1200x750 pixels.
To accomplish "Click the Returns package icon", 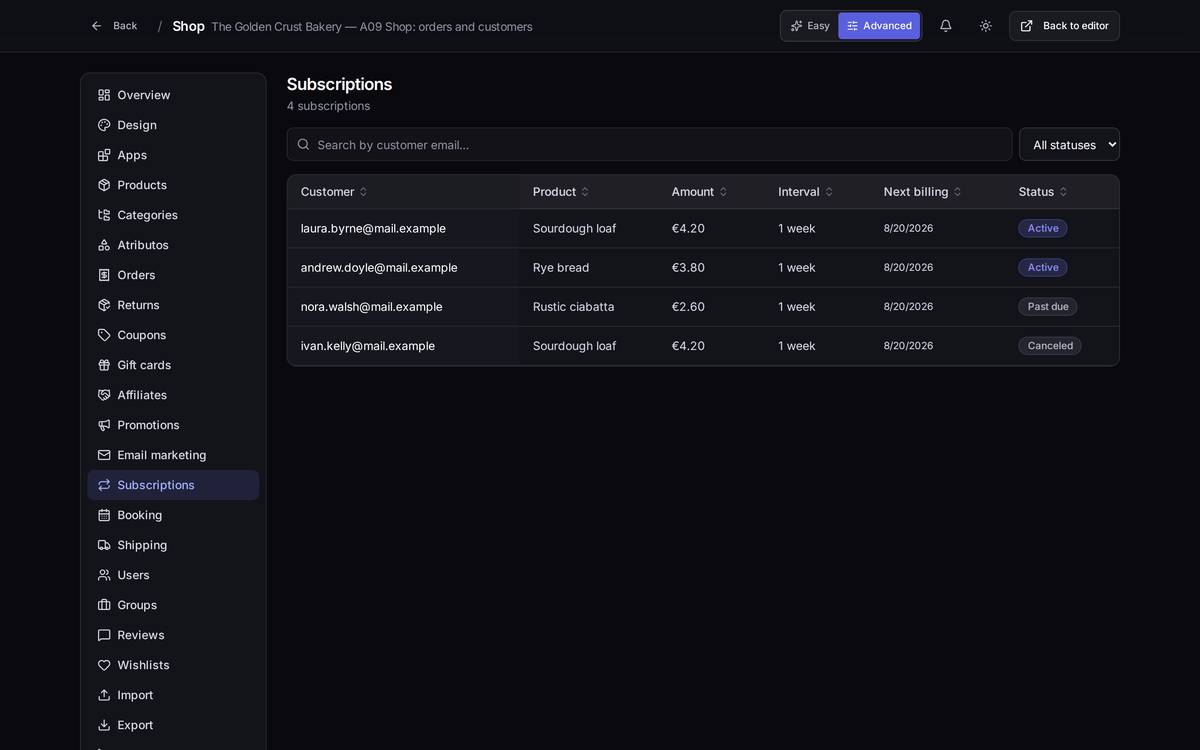I will point(104,305).
